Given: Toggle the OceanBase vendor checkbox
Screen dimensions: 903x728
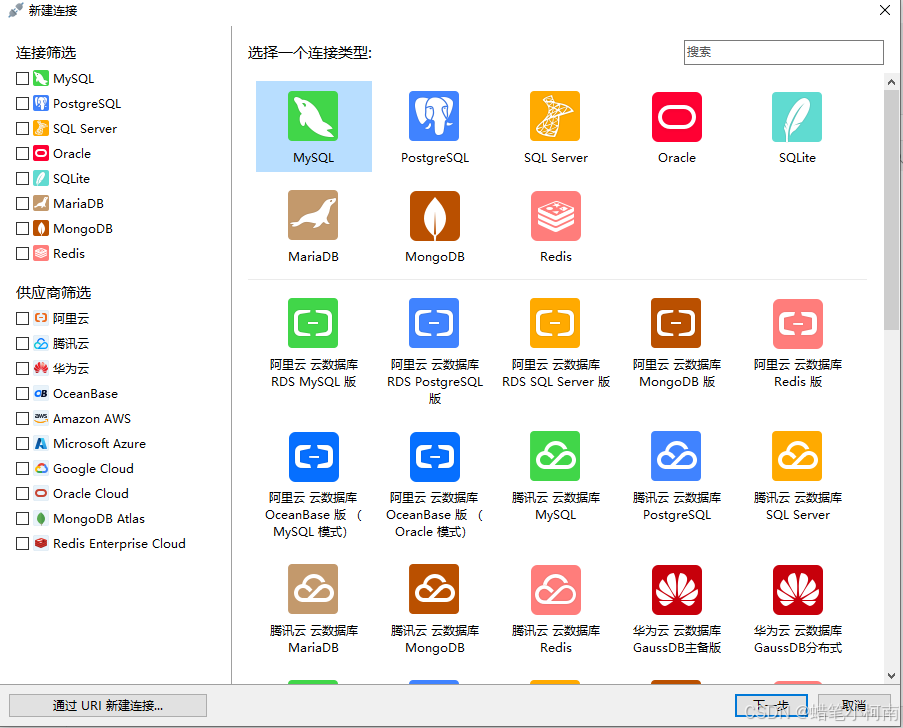Looking at the screenshot, I should 22,393.
